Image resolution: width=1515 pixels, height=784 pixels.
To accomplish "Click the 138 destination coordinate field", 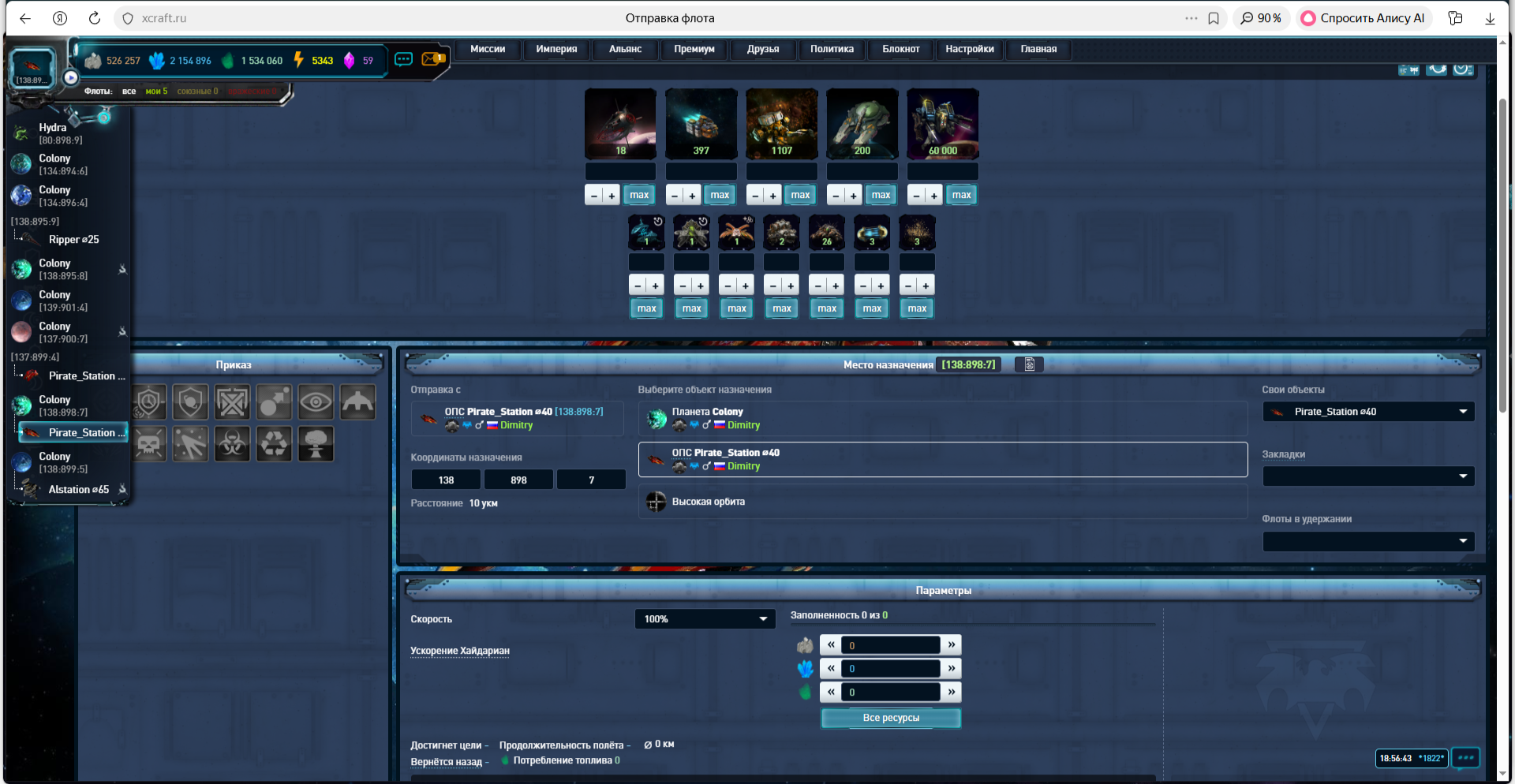I will tap(446, 480).
